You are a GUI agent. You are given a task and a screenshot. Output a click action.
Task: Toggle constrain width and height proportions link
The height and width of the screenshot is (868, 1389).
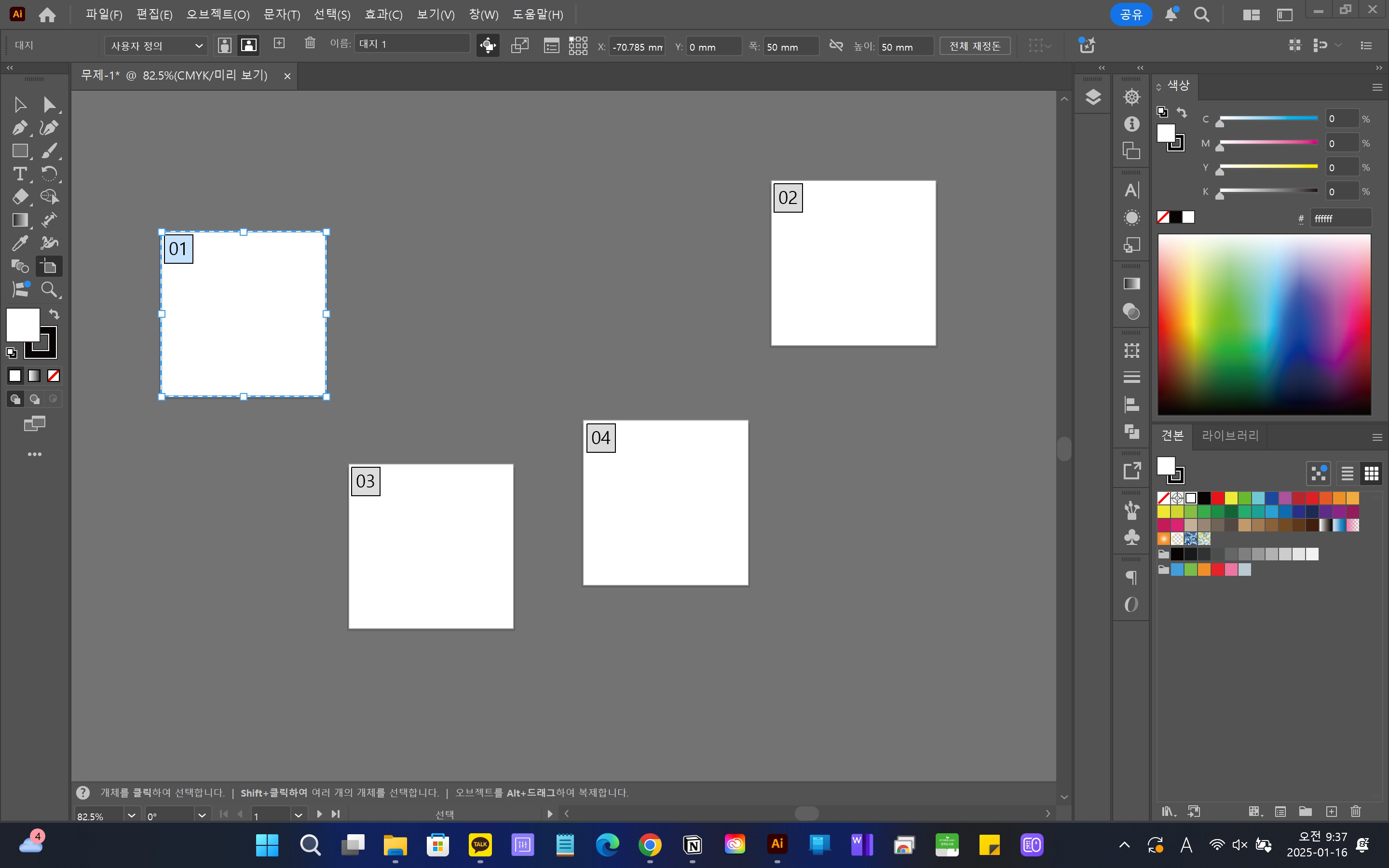pos(836,45)
